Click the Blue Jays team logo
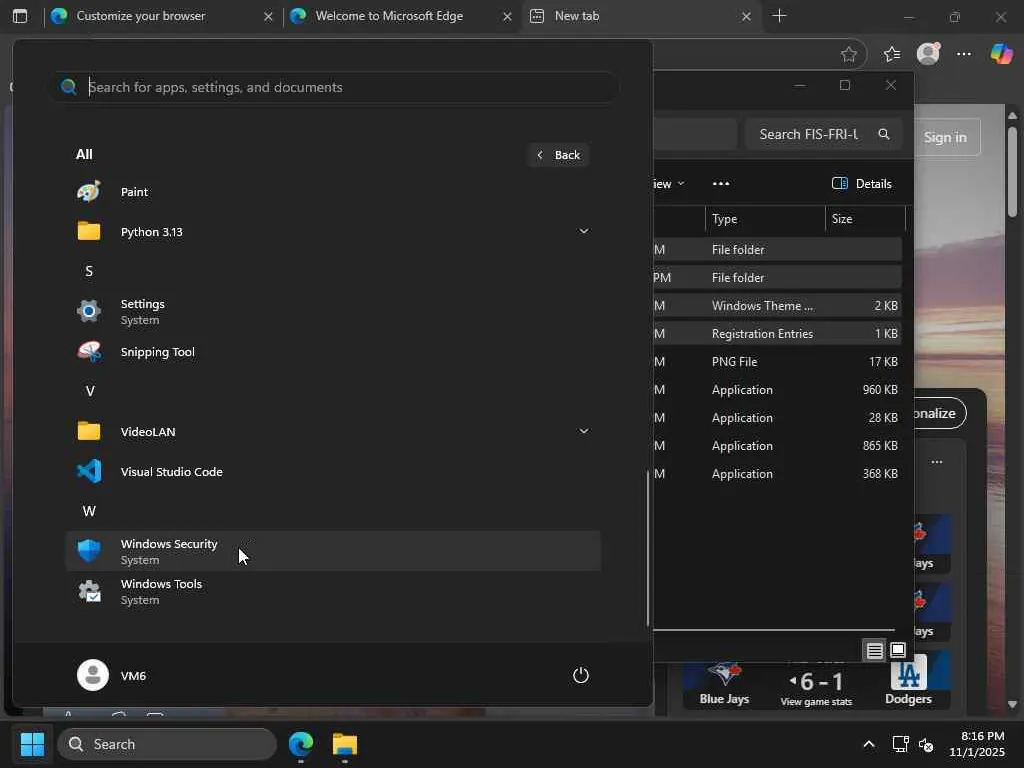The height and width of the screenshot is (768, 1024). [x=724, y=674]
